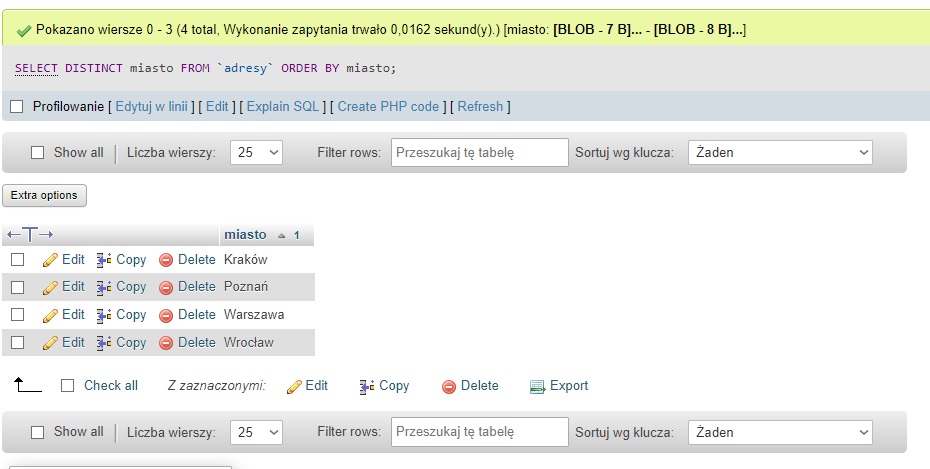The height and width of the screenshot is (469, 930).
Task: Click the column arrows icon in table header
Action: [29, 235]
